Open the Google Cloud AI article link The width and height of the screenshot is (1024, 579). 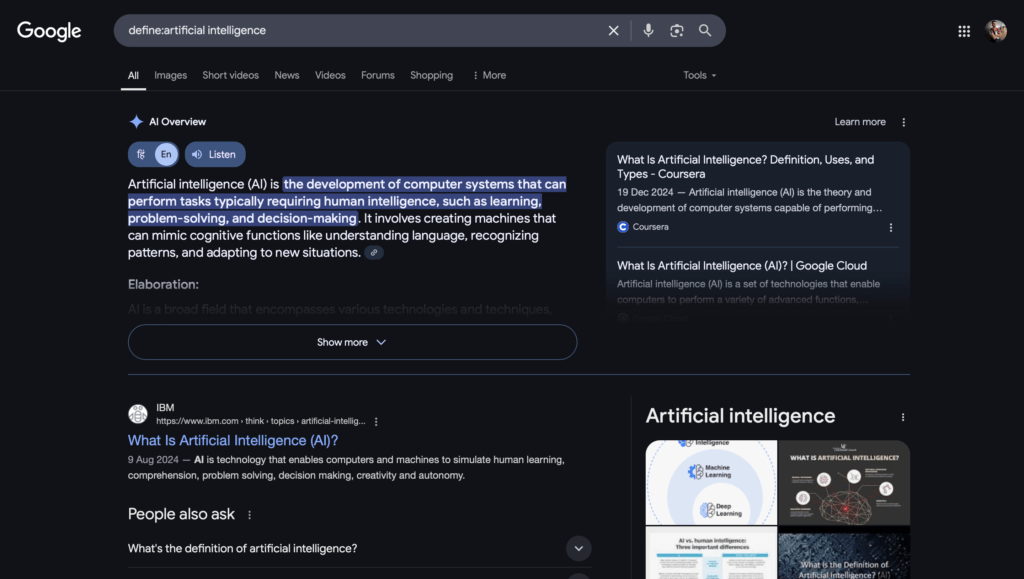click(742, 266)
